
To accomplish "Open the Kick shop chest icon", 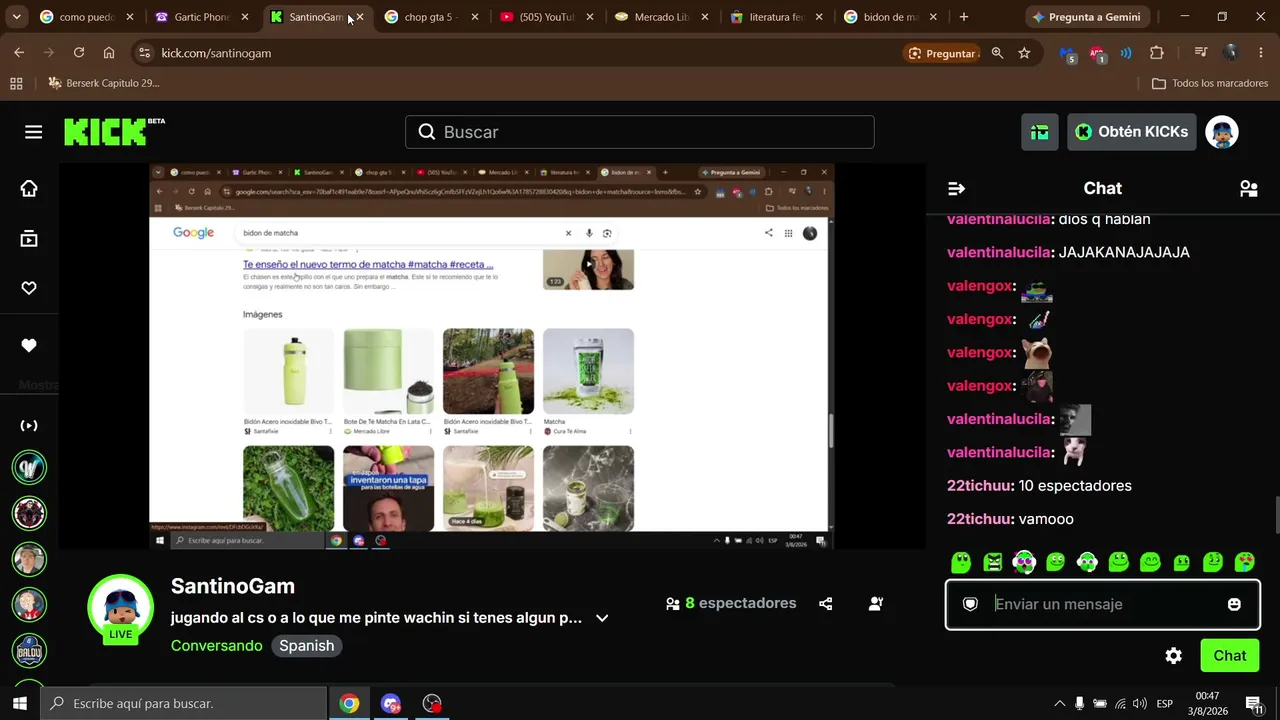I will pos(1040,132).
